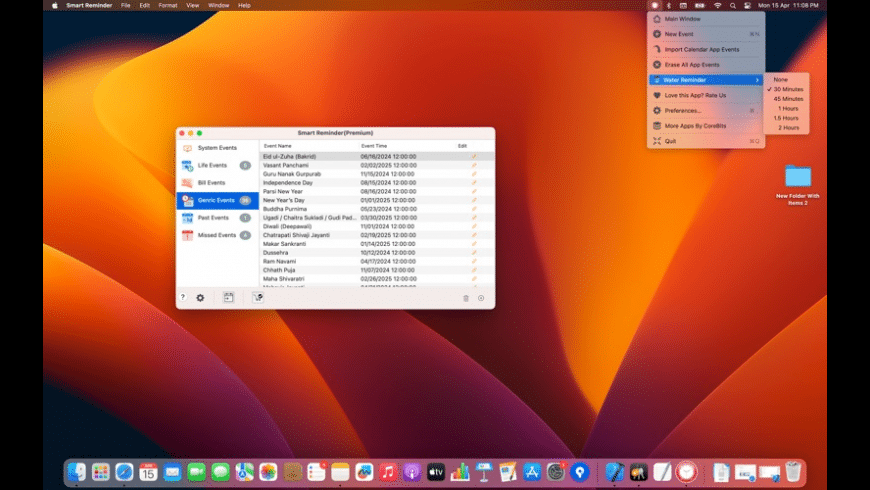Edit pencil for Ram Navami
The image size is (870, 490).
point(474,261)
